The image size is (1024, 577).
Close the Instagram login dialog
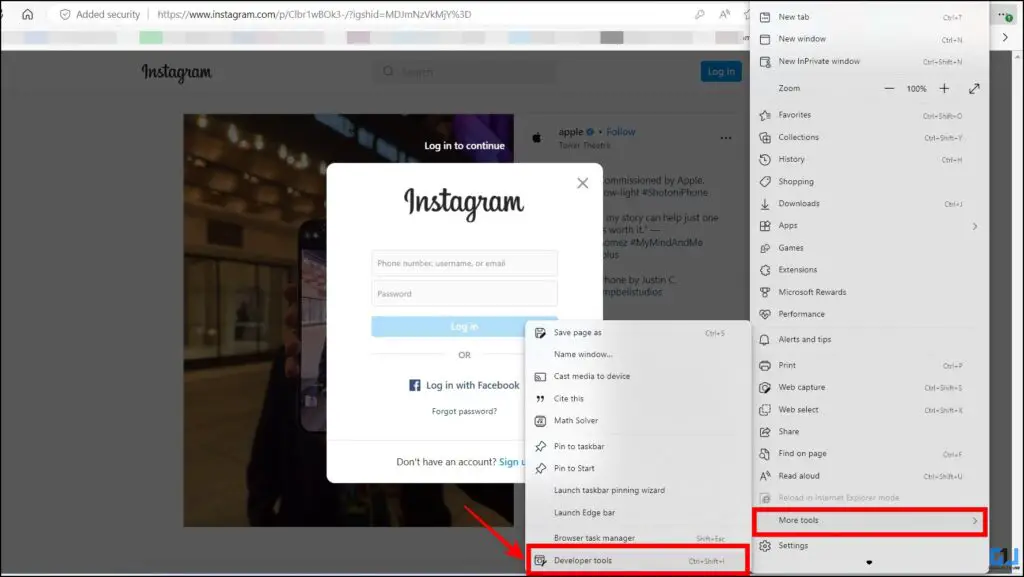pos(583,183)
